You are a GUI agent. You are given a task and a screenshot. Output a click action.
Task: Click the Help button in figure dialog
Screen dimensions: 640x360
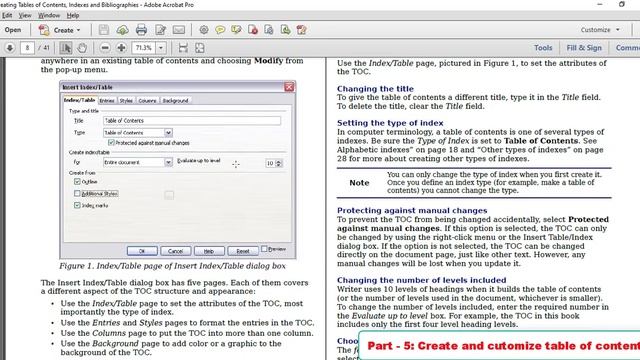tap(209, 251)
